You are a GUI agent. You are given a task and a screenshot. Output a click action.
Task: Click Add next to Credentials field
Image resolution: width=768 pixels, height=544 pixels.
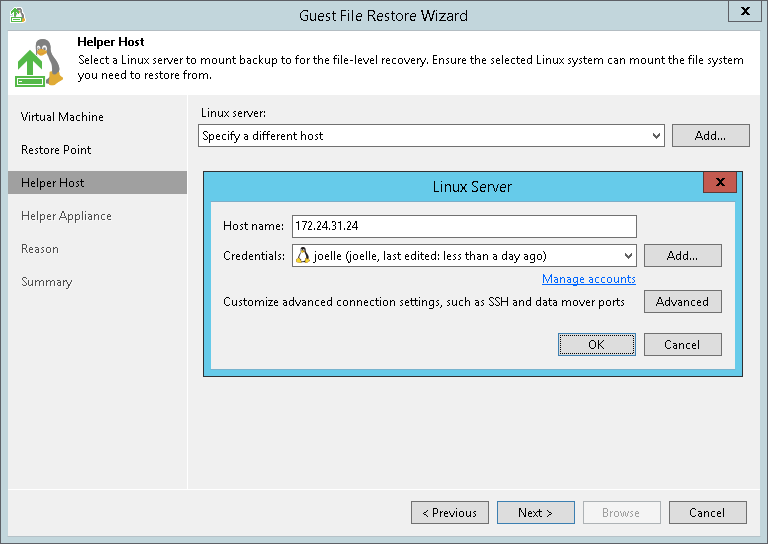pyautogui.click(x=682, y=255)
